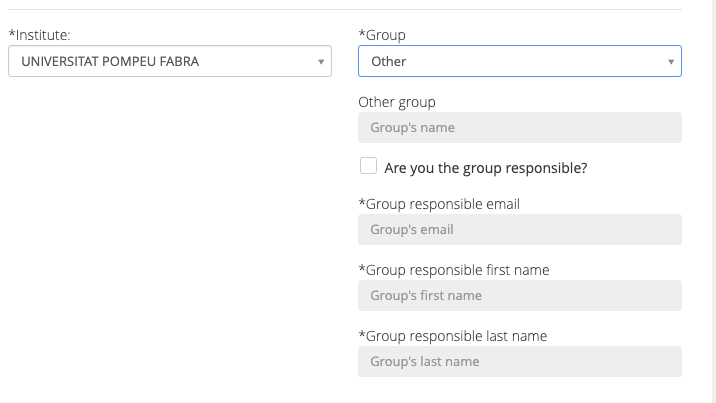The image size is (716, 403).
Task: Expand the Group dropdown arrow
Action: [671, 62]
